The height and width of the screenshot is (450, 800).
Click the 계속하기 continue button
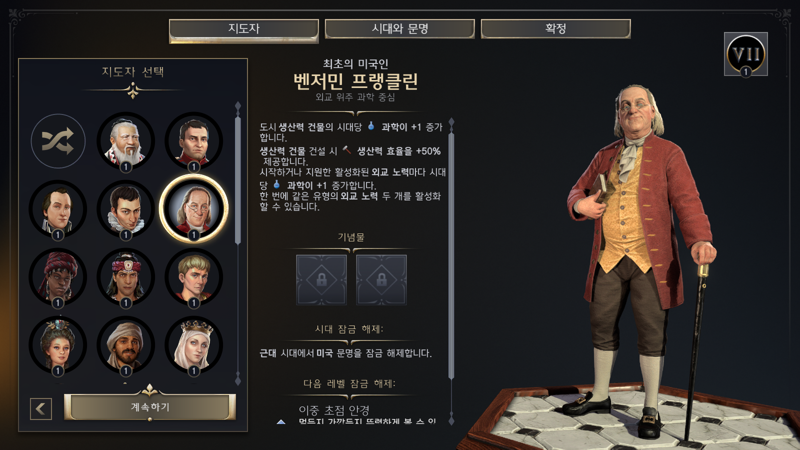[x=149, y=407]
